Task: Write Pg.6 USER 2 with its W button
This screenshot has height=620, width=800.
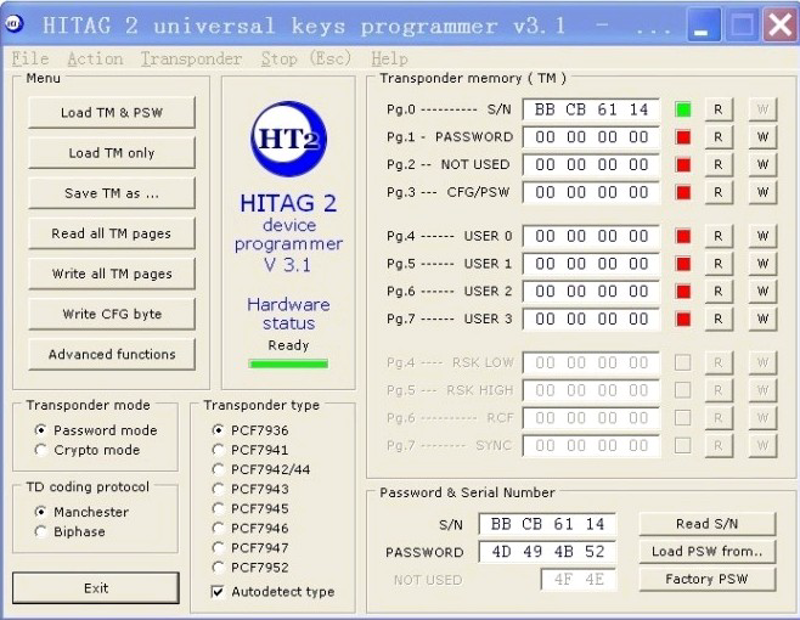Action: (x=762, y=291)
